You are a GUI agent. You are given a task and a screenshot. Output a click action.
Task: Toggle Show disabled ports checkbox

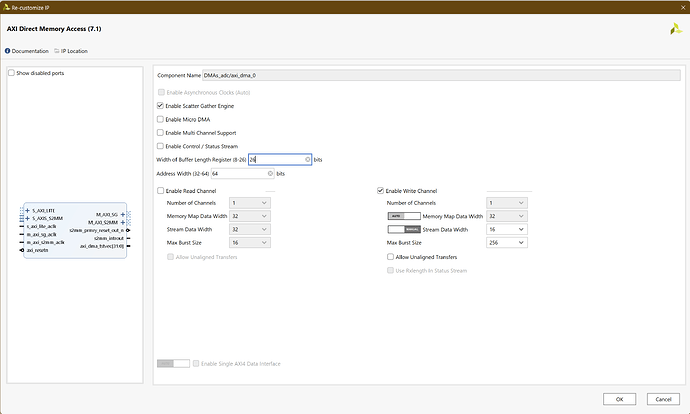(11, 73)
